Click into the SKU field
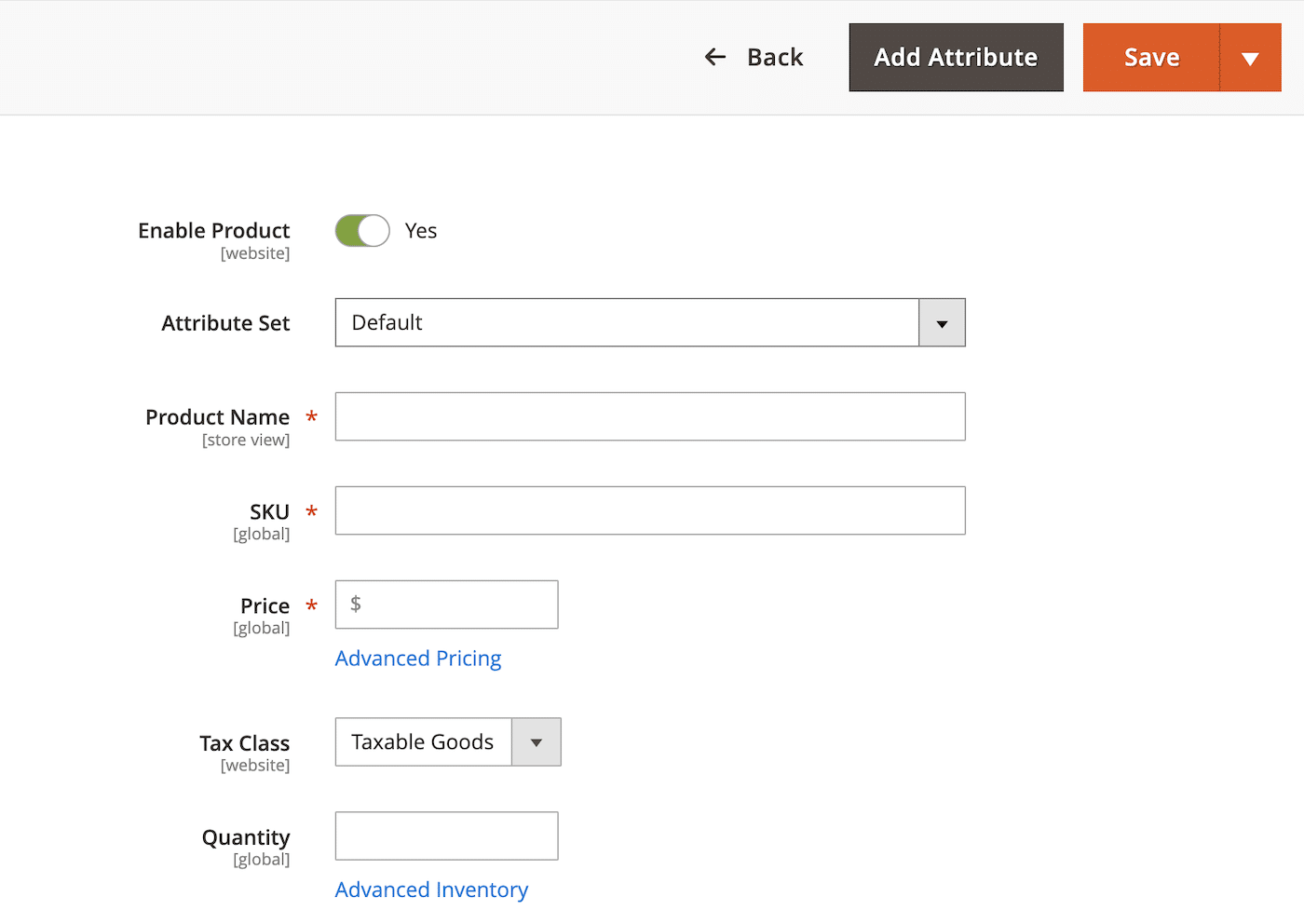Screen dimensions: 1304x924 [x=649, y=510]
